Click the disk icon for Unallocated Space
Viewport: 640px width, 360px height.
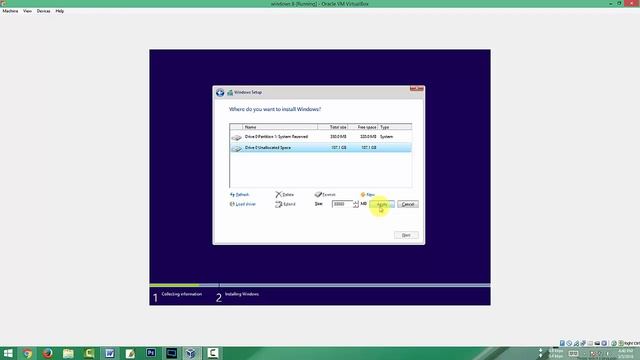click(236, 149)
